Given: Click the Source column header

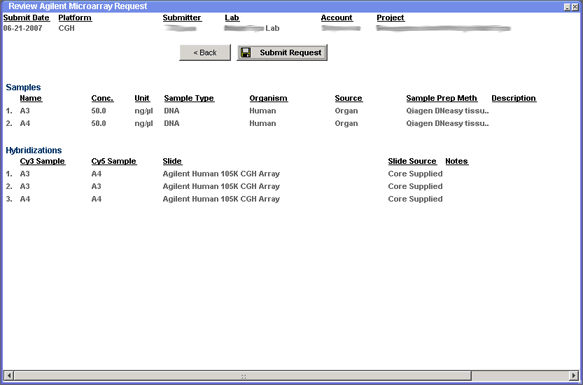Looking at the screenshot, I should click(x=348, y=98).
